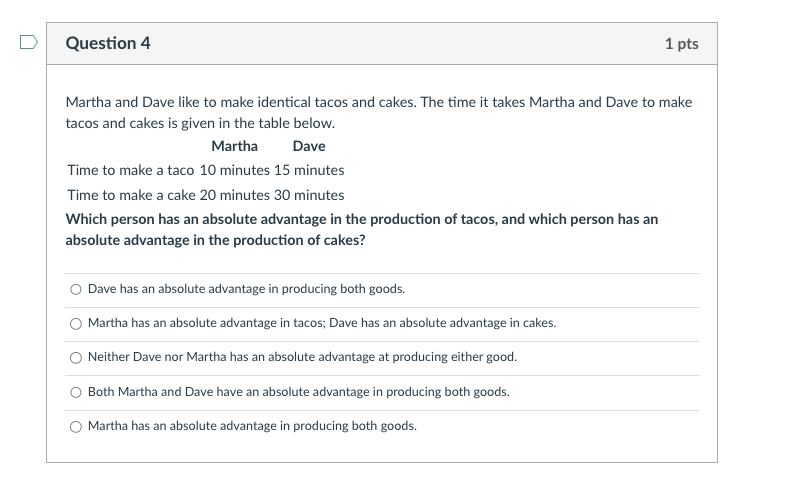
Task: Click answer text 'Martha has an absolute advantage in tacos; Dave...'
Action: coord(322,323)
